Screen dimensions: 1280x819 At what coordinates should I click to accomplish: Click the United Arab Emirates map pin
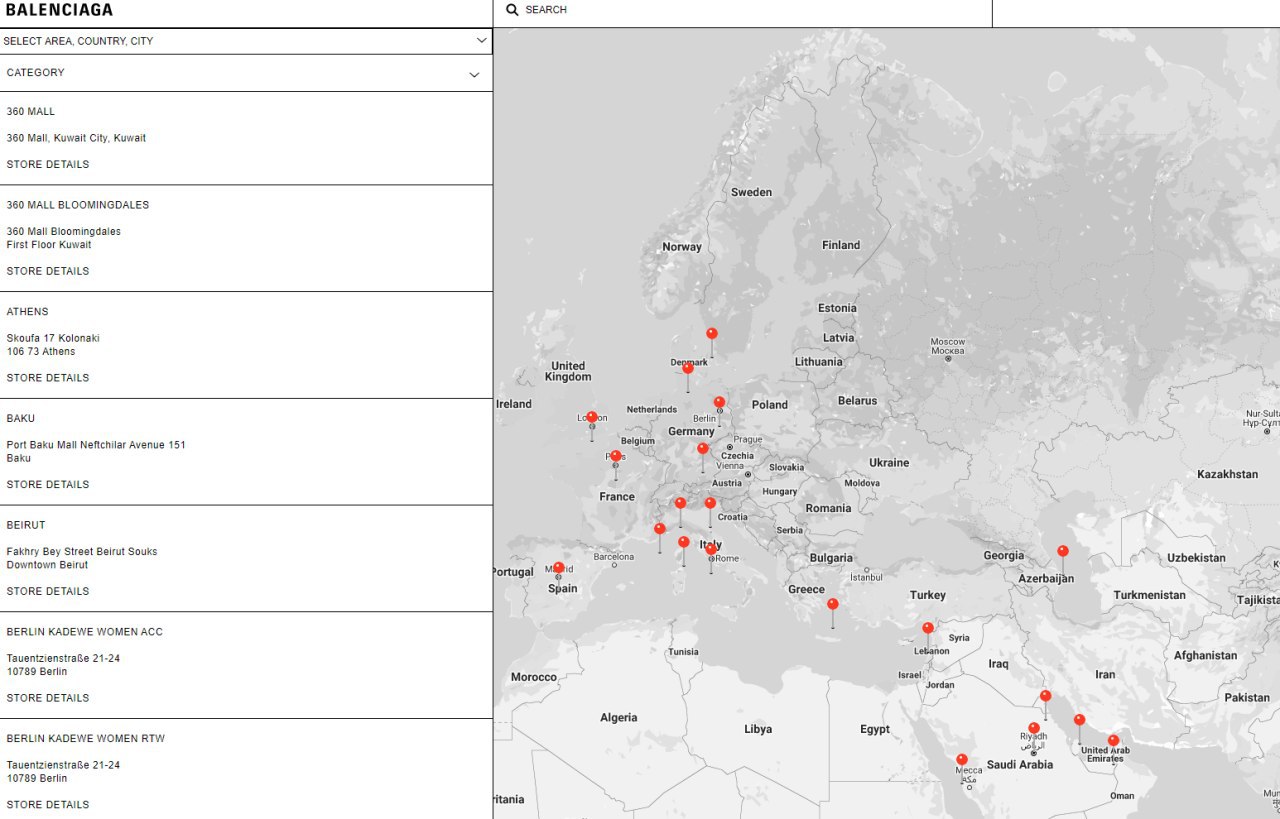1113,741
